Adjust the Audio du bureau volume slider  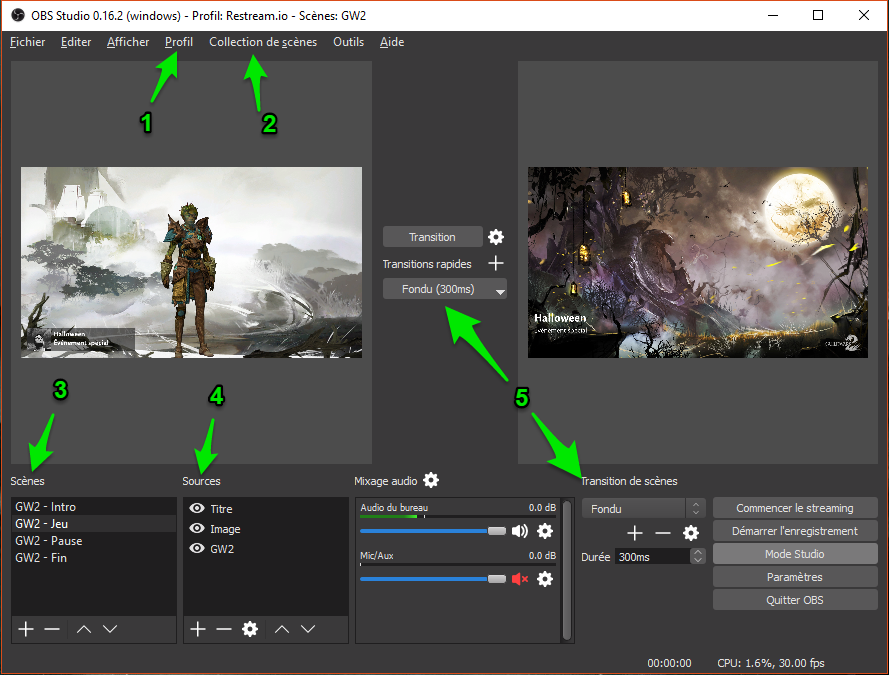point(433,531)
